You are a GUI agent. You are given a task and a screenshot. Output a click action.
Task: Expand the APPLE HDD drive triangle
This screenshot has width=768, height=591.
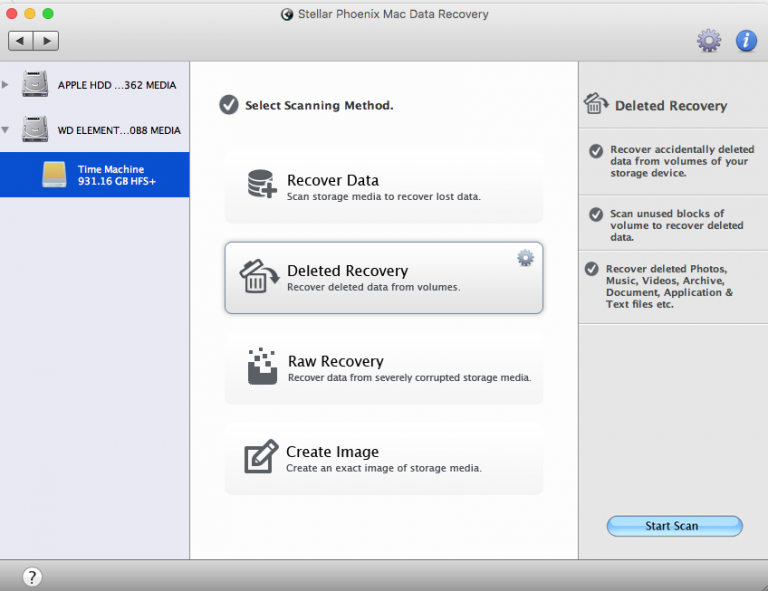click(5, 85)
